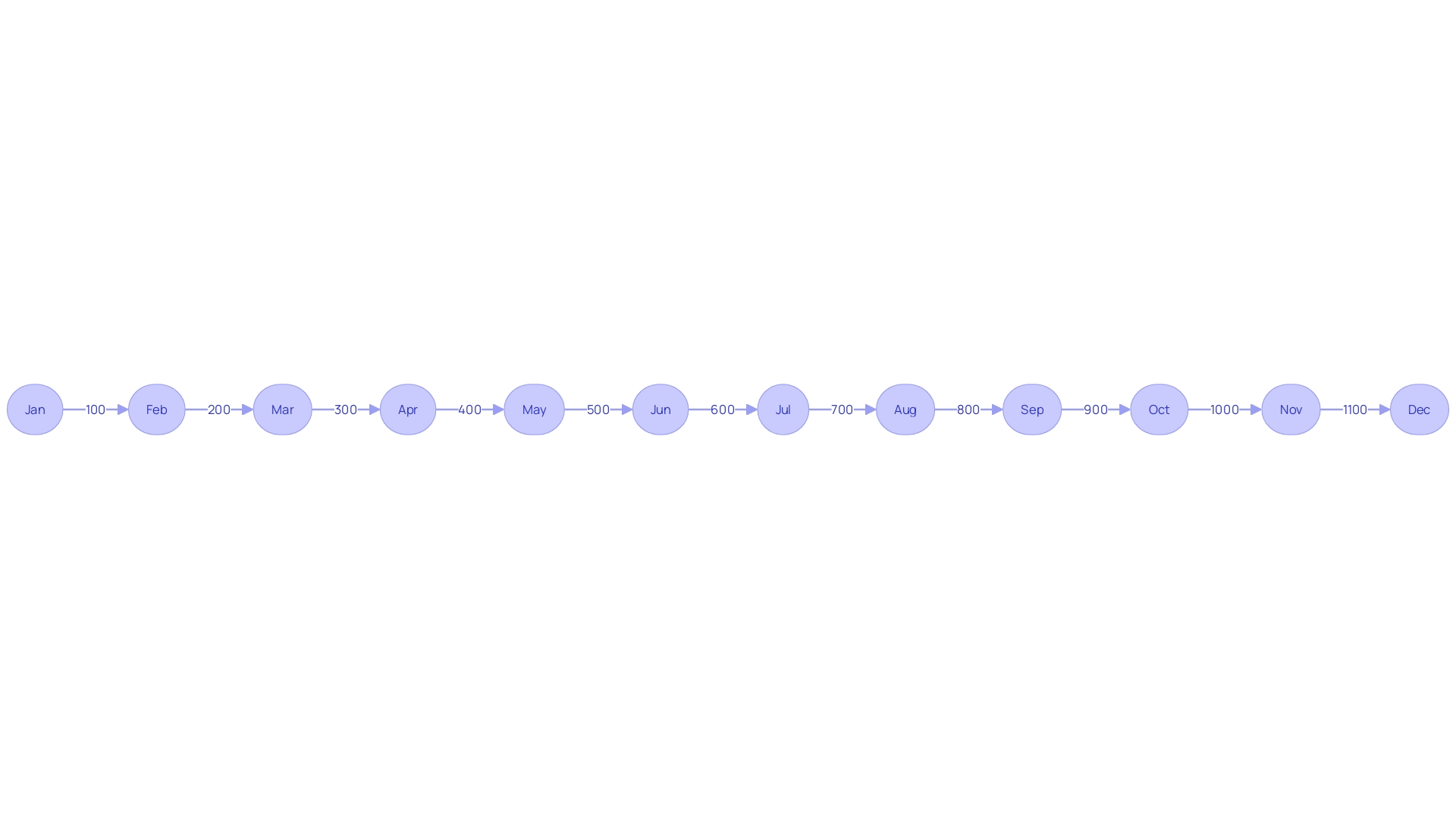Viewport: 1456px width, 819px height.
Task: Toggle the Aug node selection
Action: tap(905, 409)
